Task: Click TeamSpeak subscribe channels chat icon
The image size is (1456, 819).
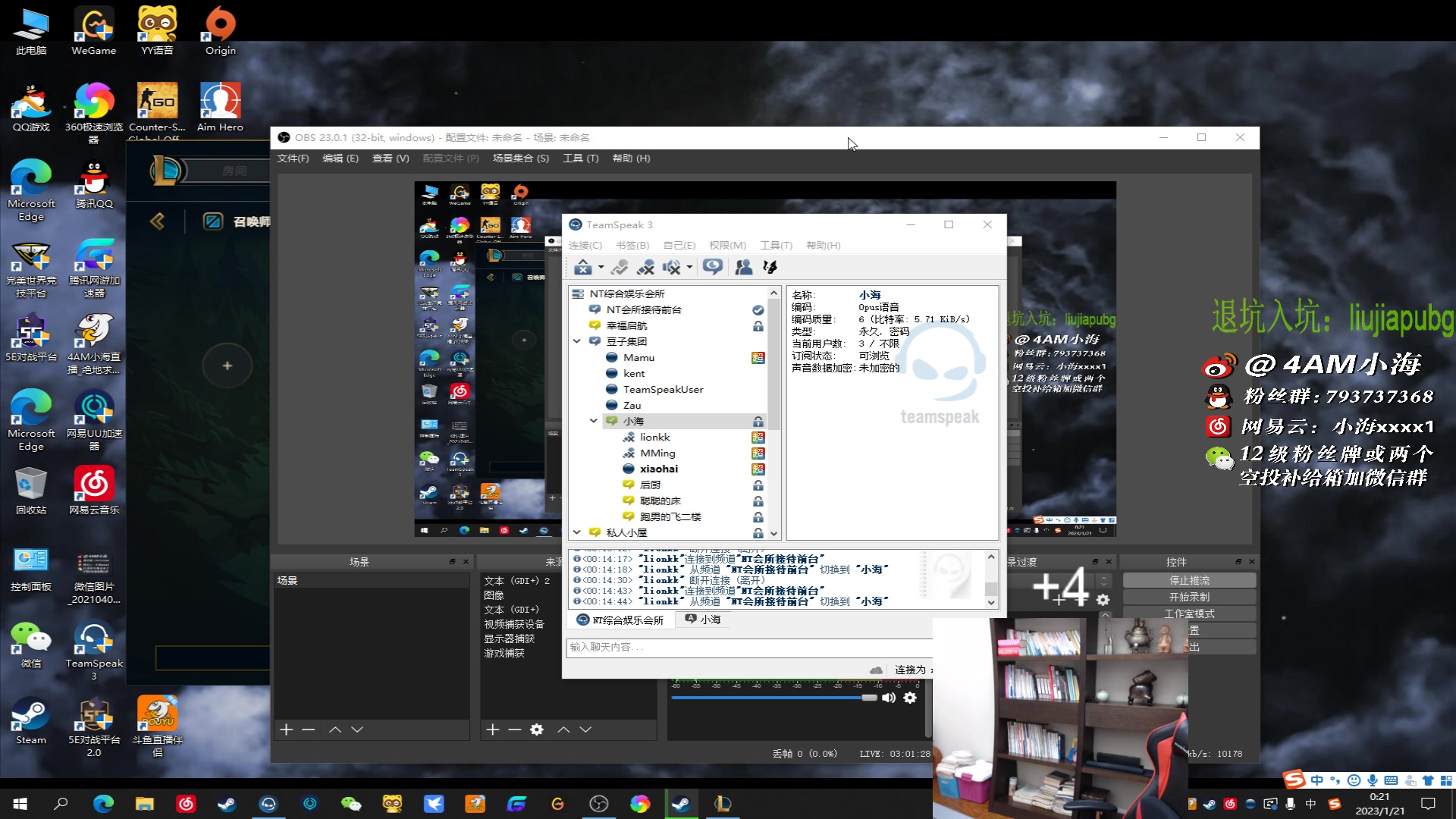Action: (x=712, y=267)
